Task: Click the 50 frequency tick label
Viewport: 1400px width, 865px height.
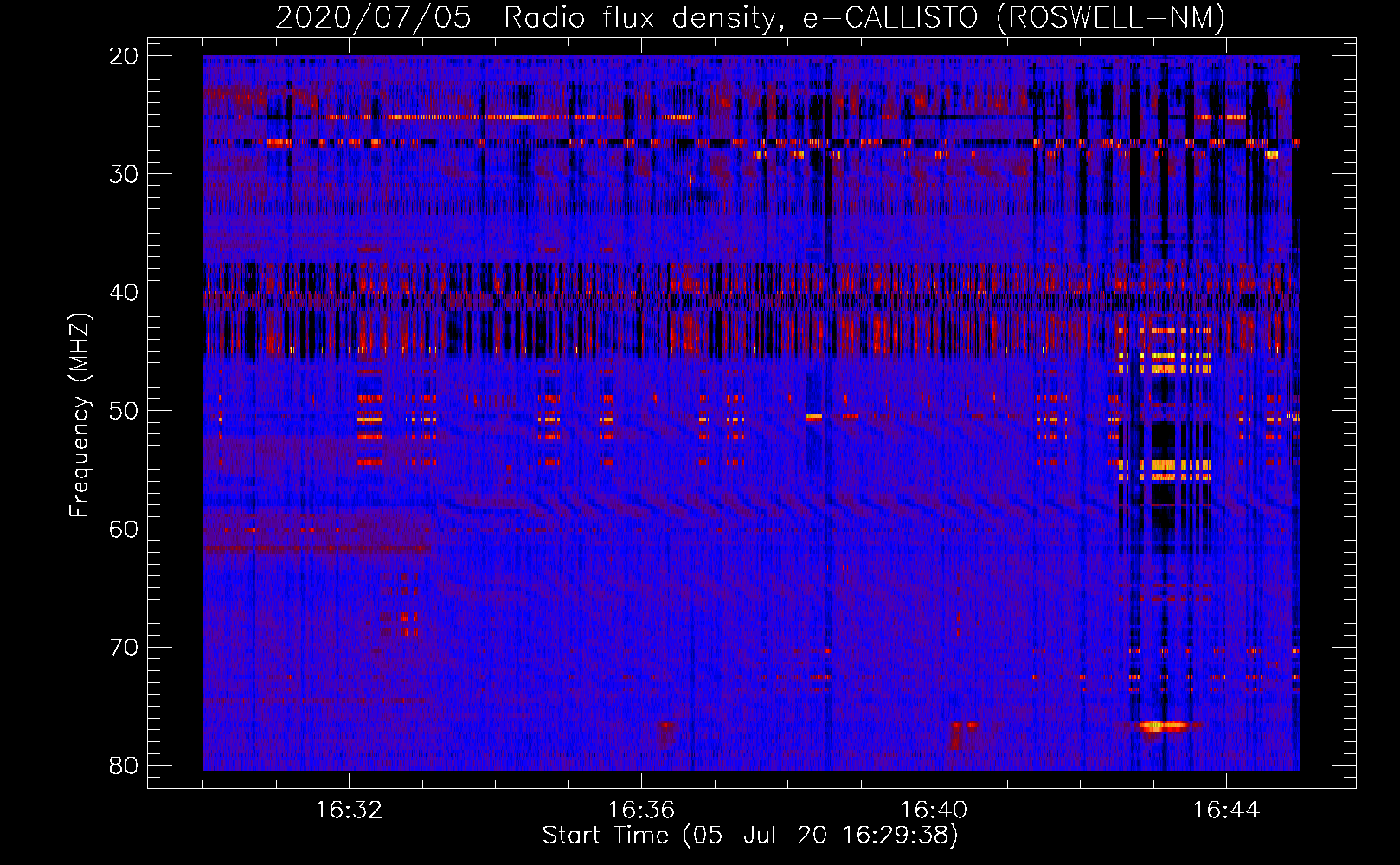Action: (x=125, y=411)
